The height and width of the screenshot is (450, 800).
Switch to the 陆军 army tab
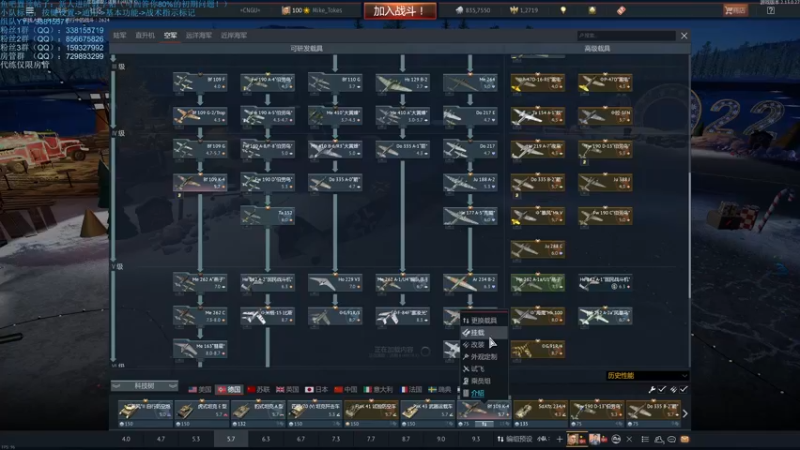(120, 35)
